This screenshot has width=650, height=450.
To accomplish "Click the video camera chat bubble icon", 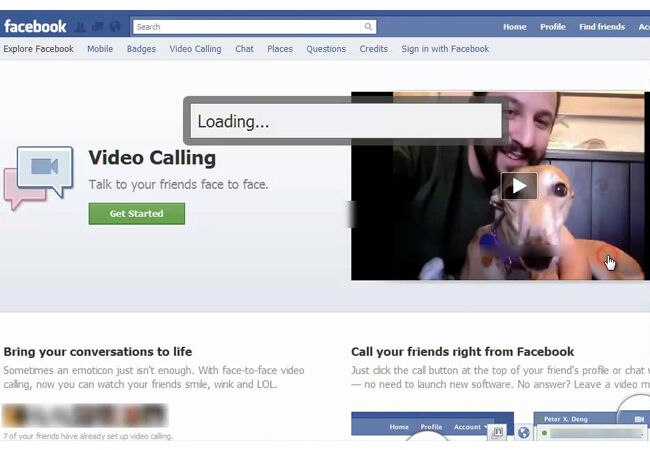I will tap(39, 177).
